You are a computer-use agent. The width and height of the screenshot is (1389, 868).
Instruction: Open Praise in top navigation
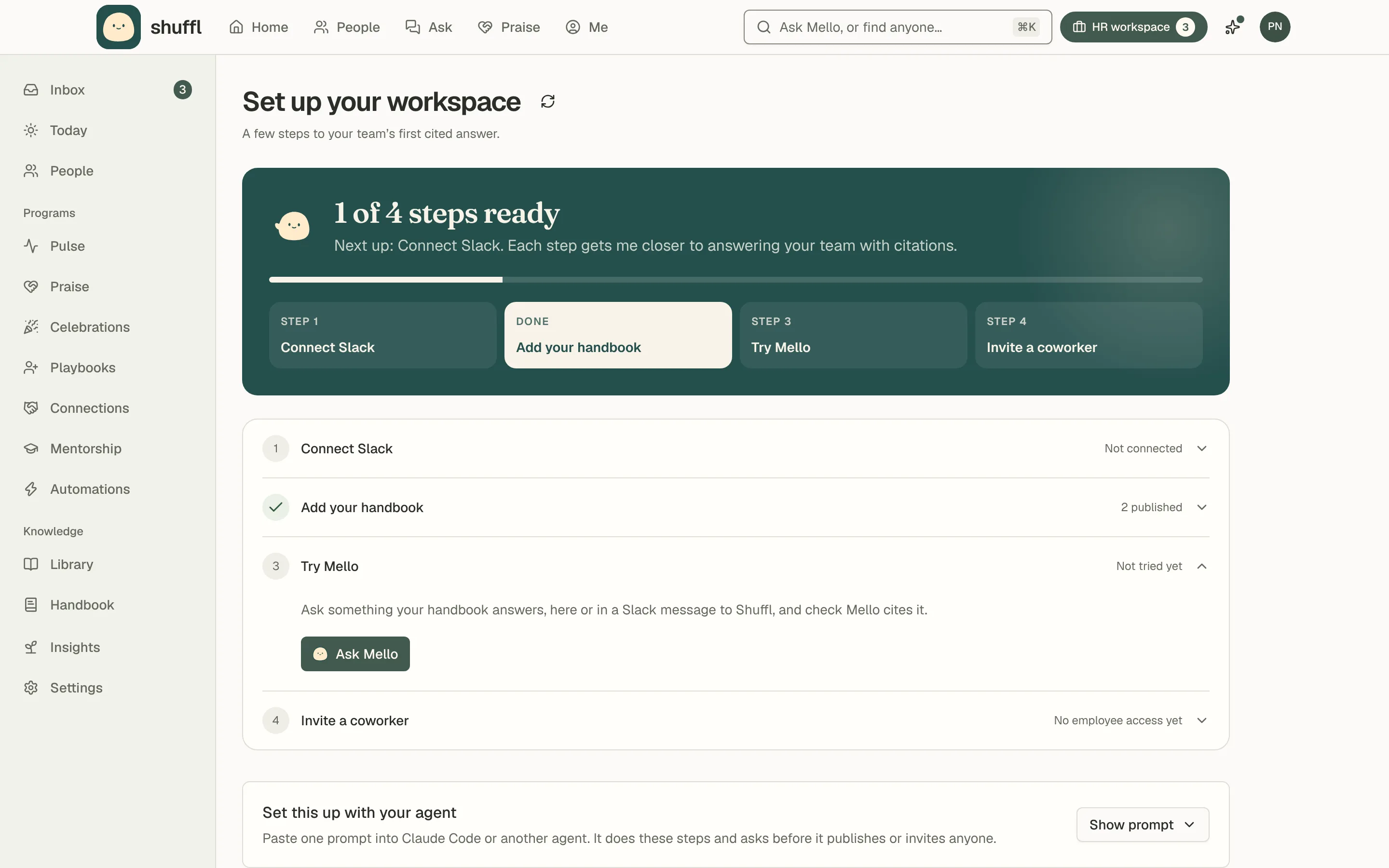coord(508,27)
